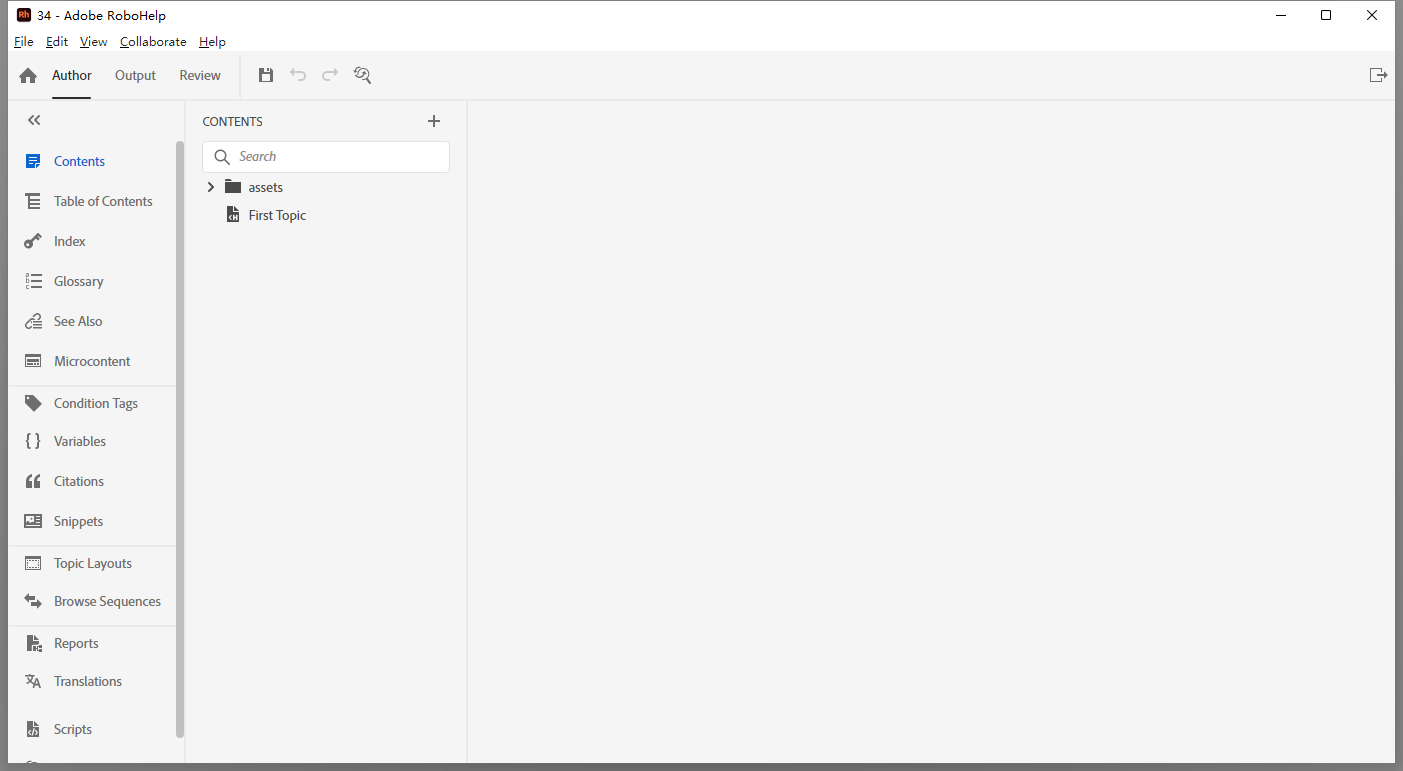Click the sign-out icon at top right
1403x771 pixels.
[1378, 75]
